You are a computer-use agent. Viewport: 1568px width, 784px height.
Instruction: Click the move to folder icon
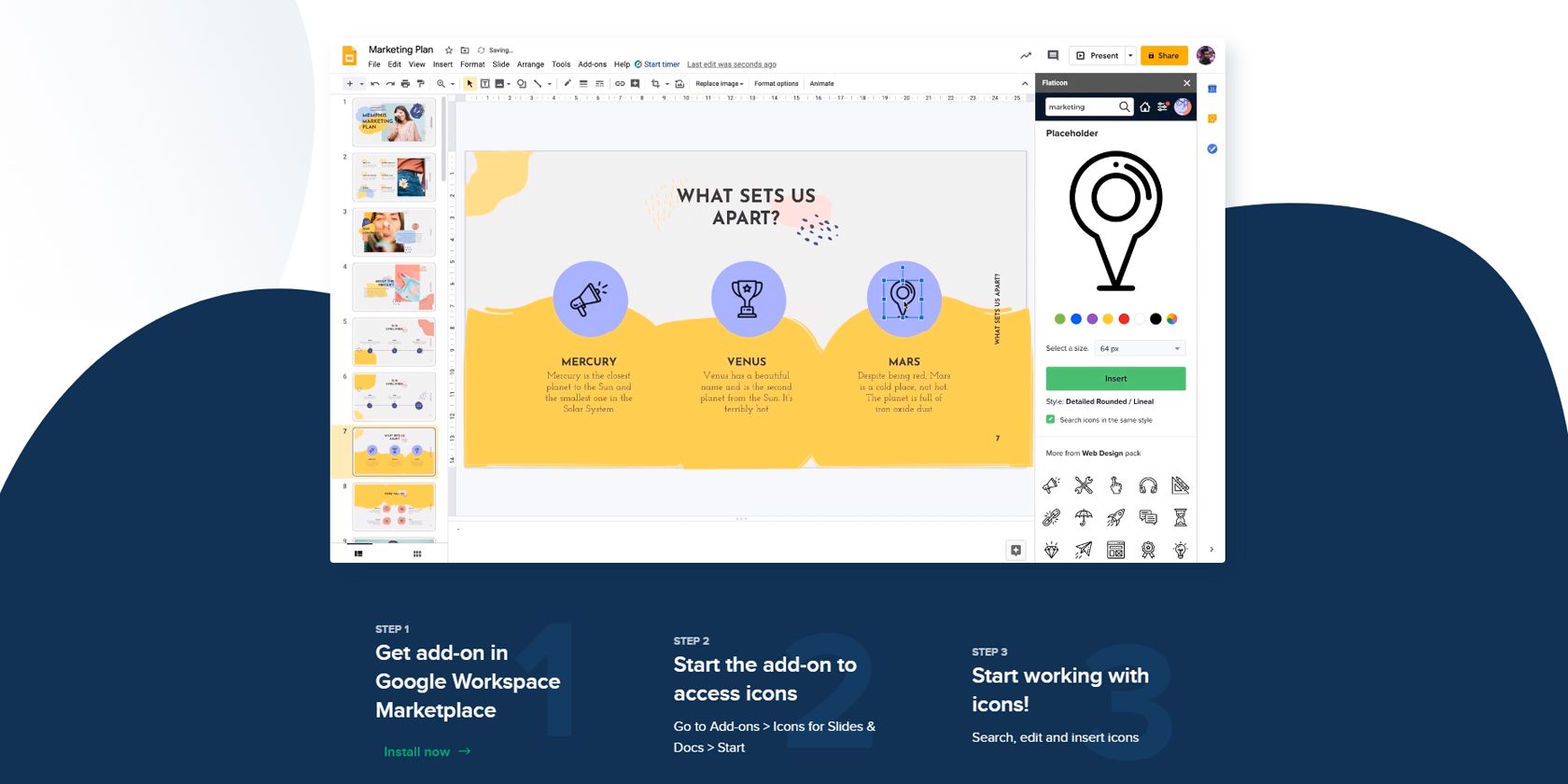465,50
